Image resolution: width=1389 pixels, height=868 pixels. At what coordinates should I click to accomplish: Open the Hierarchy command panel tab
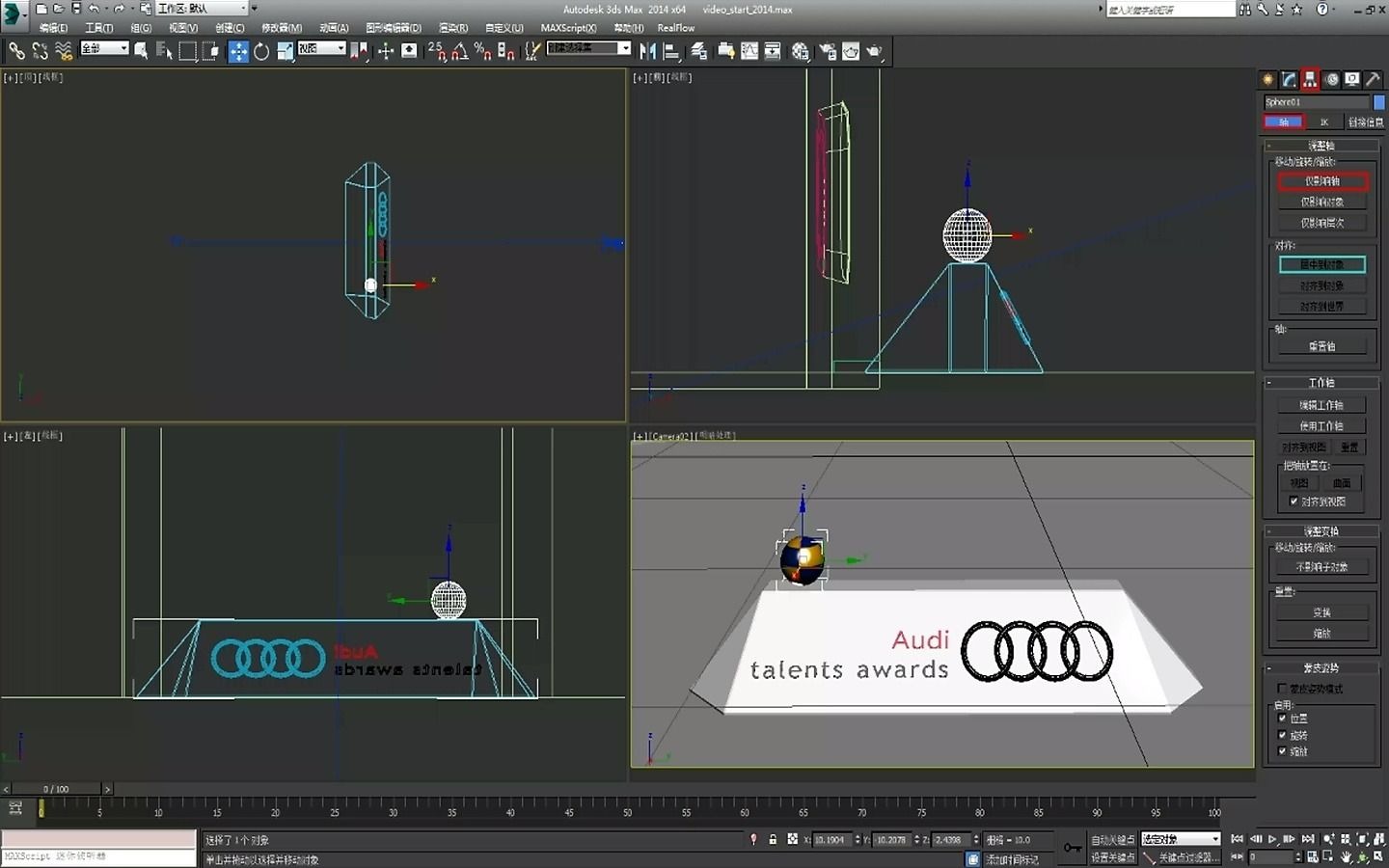point(1310,79)
